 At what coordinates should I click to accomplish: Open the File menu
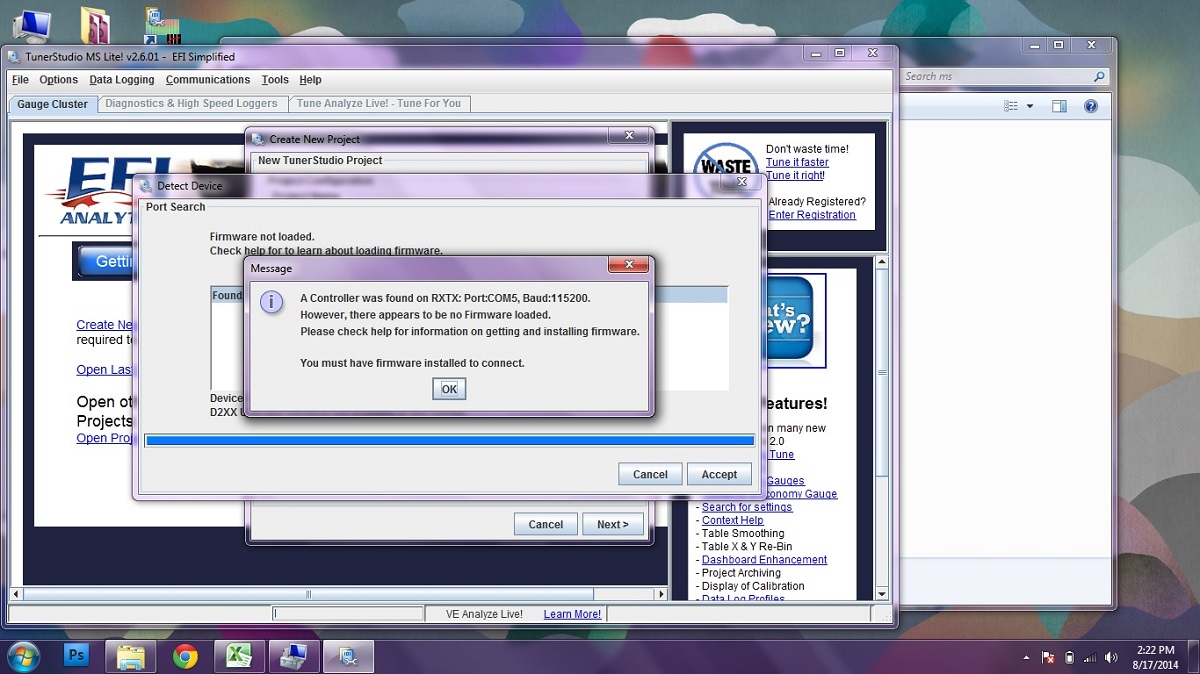coord(20,80)
